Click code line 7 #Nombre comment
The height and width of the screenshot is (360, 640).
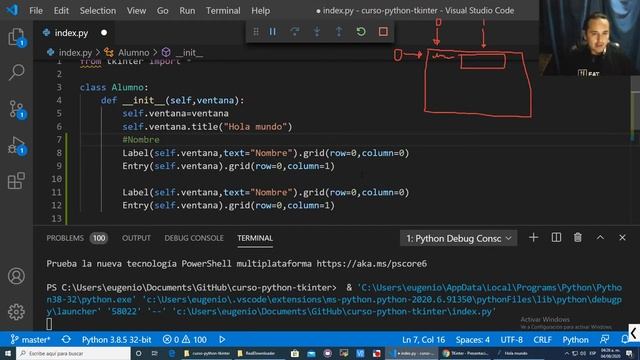[x=141, y=140]
